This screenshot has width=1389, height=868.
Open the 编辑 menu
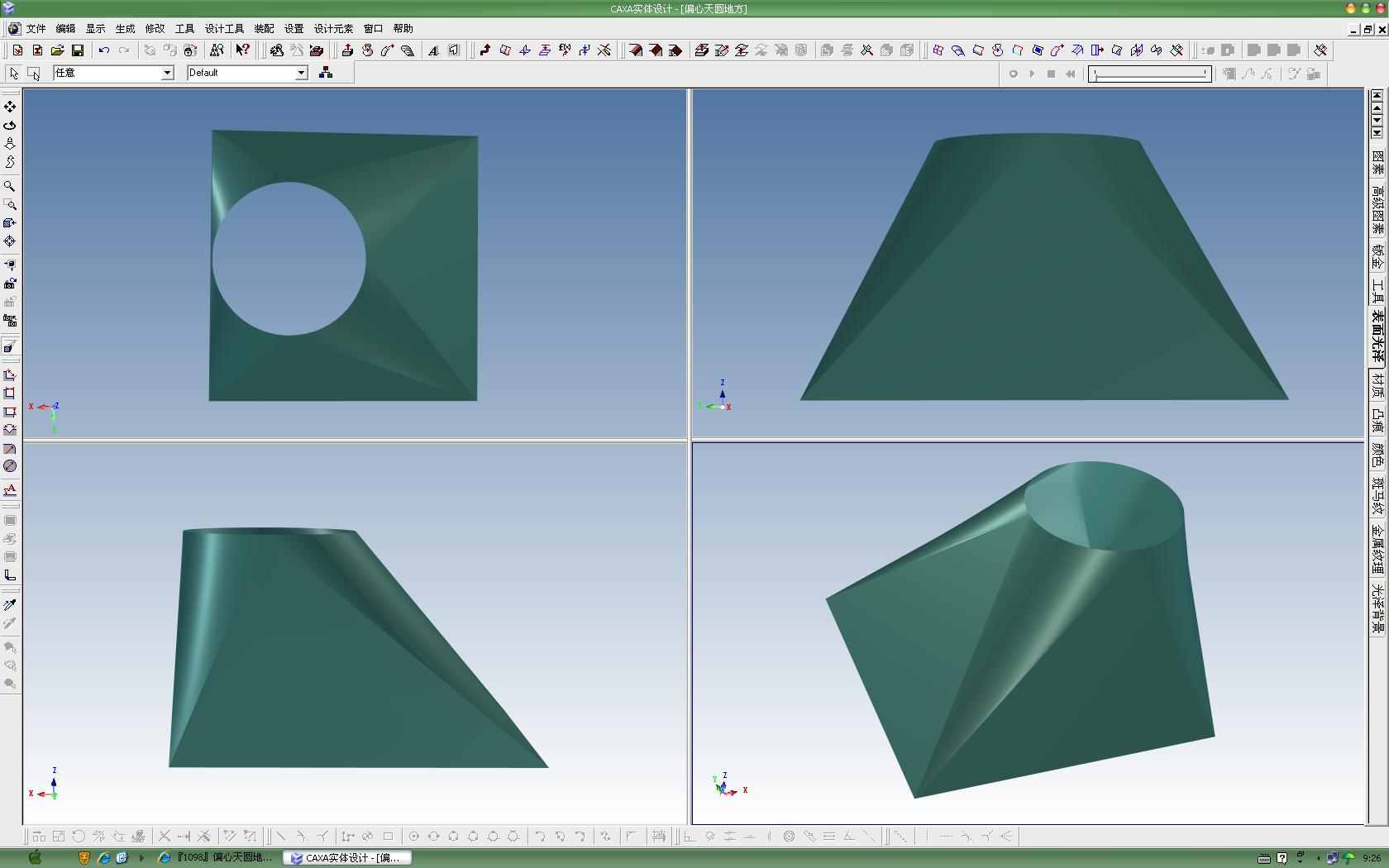65,29
